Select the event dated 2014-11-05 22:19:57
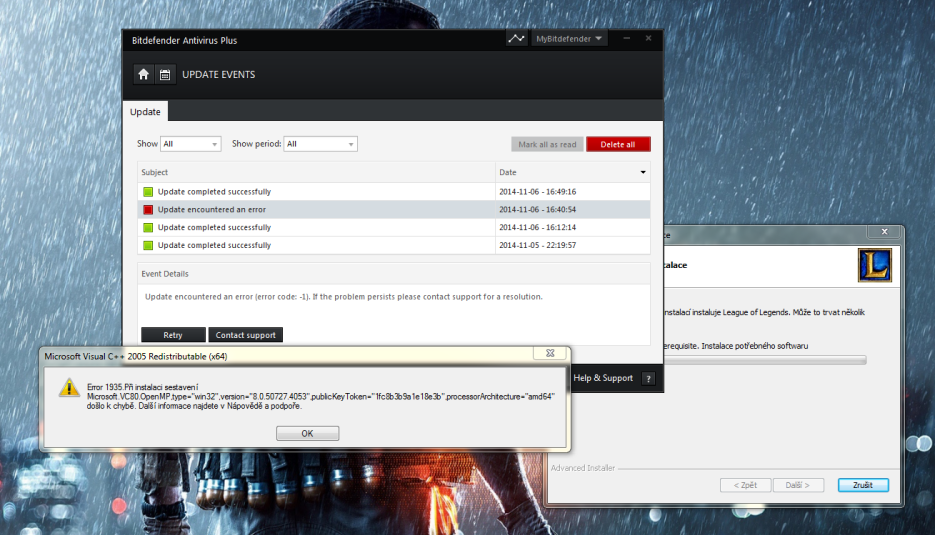 [x=394, y=245]
